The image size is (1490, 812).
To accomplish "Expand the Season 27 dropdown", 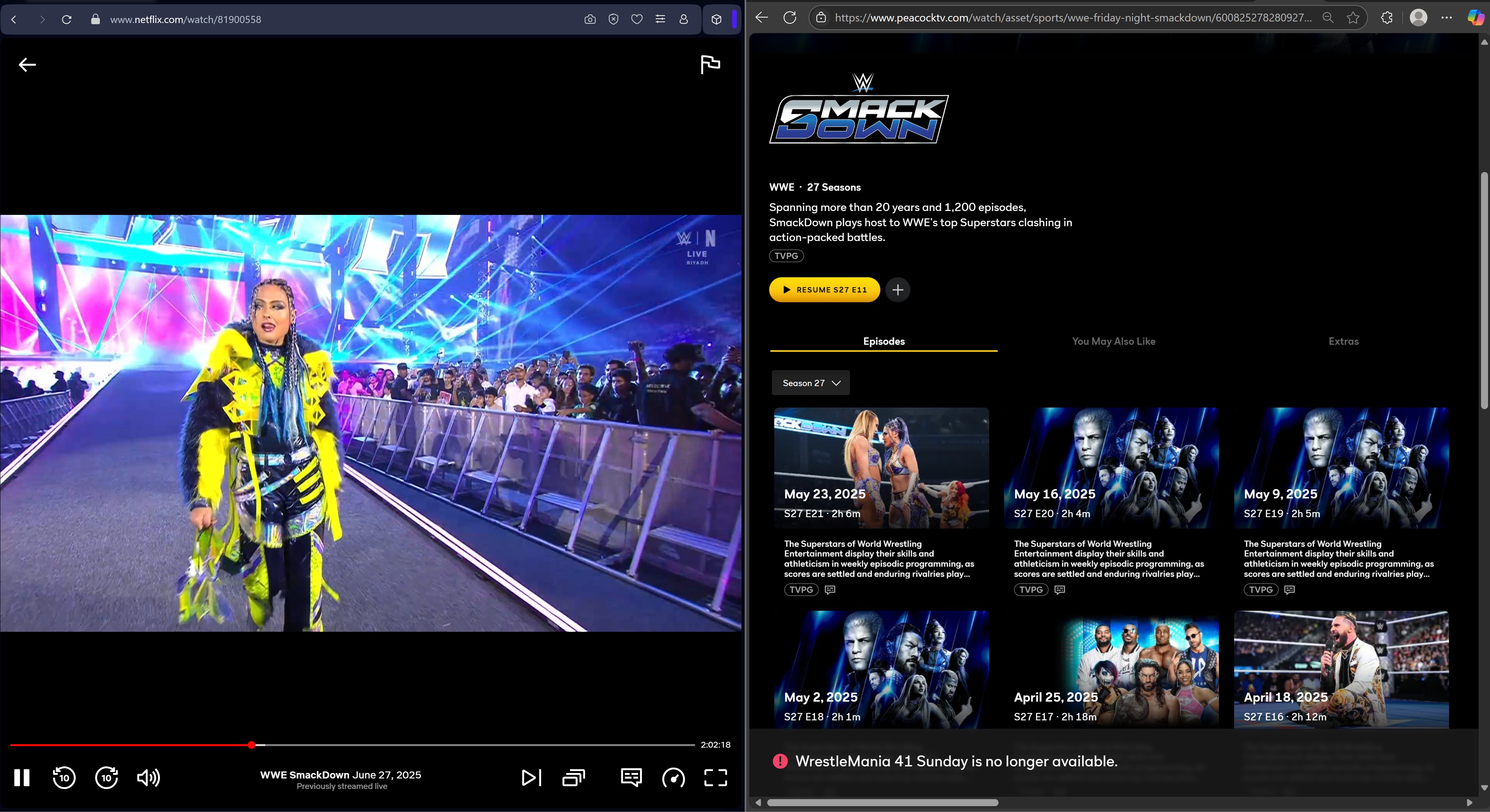I will tap(811, 383).
